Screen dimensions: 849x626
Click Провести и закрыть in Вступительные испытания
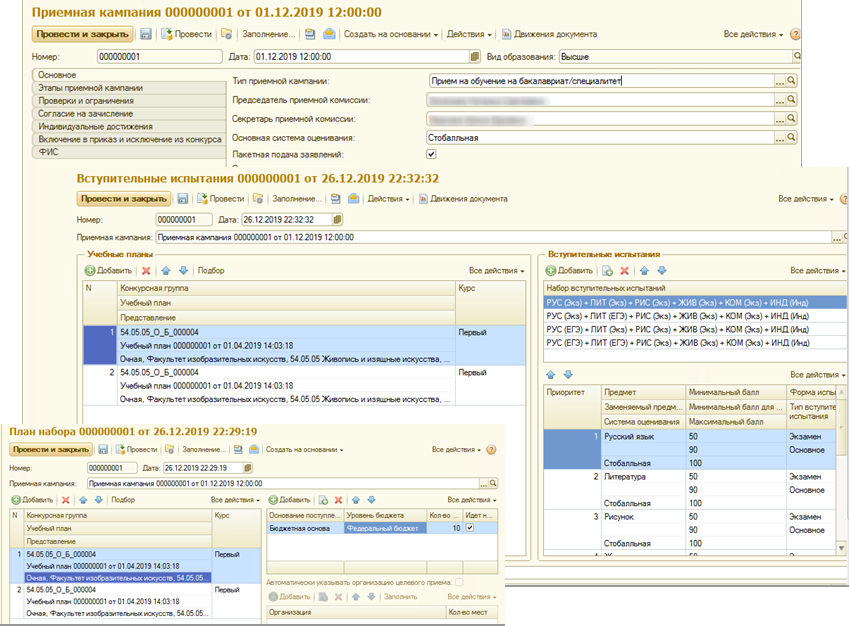coord(123,199)
